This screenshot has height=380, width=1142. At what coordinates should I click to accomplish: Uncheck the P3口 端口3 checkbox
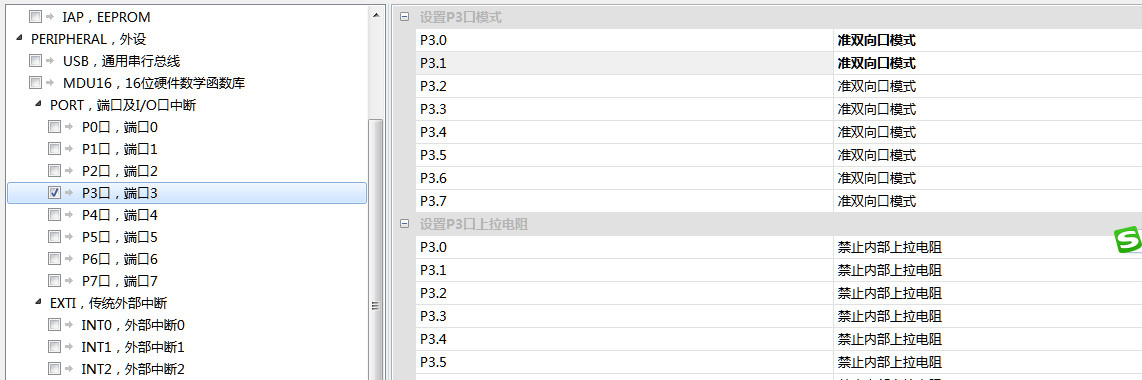tap(55, 193)
